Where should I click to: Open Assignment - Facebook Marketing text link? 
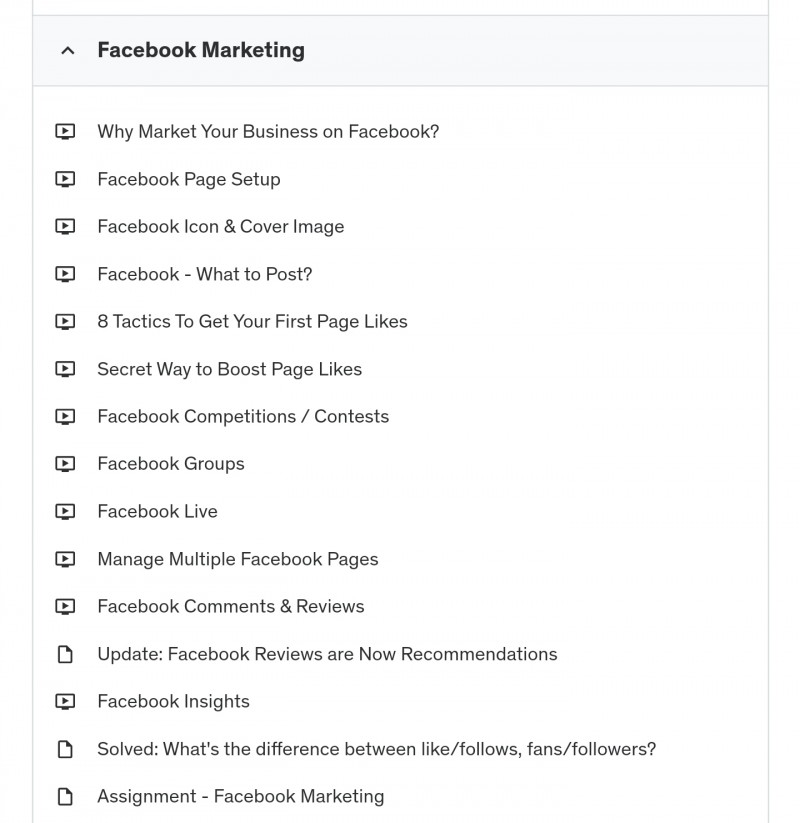click(241, 797)
